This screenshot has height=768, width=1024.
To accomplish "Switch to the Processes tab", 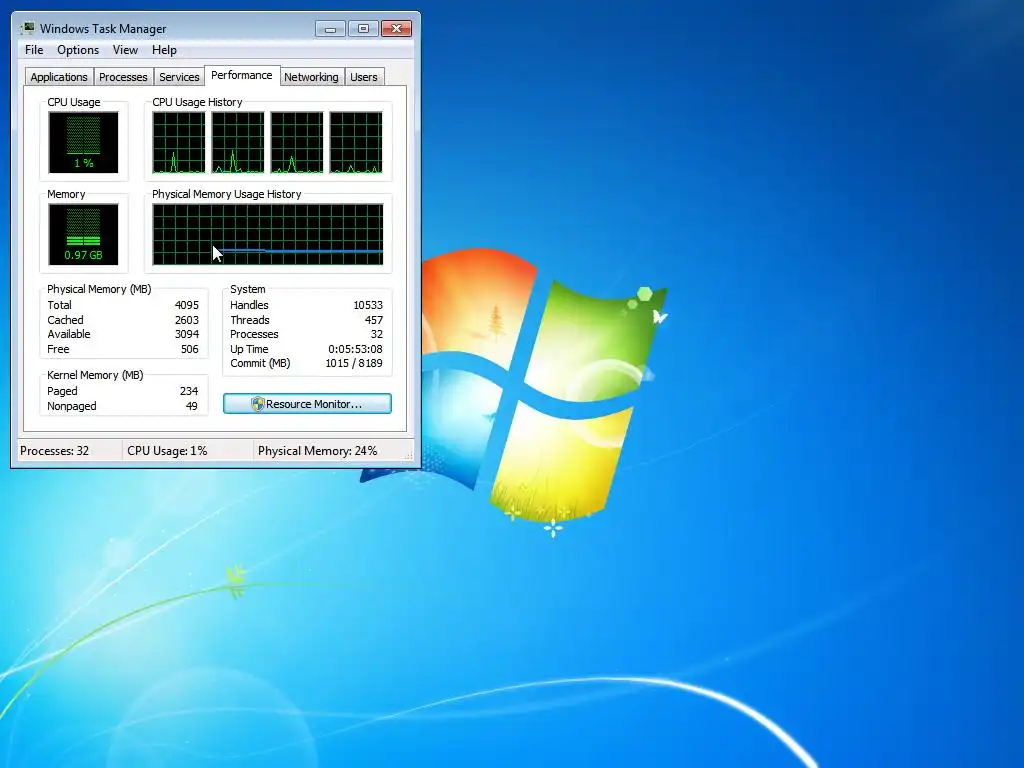I will [x=123, y=77].
